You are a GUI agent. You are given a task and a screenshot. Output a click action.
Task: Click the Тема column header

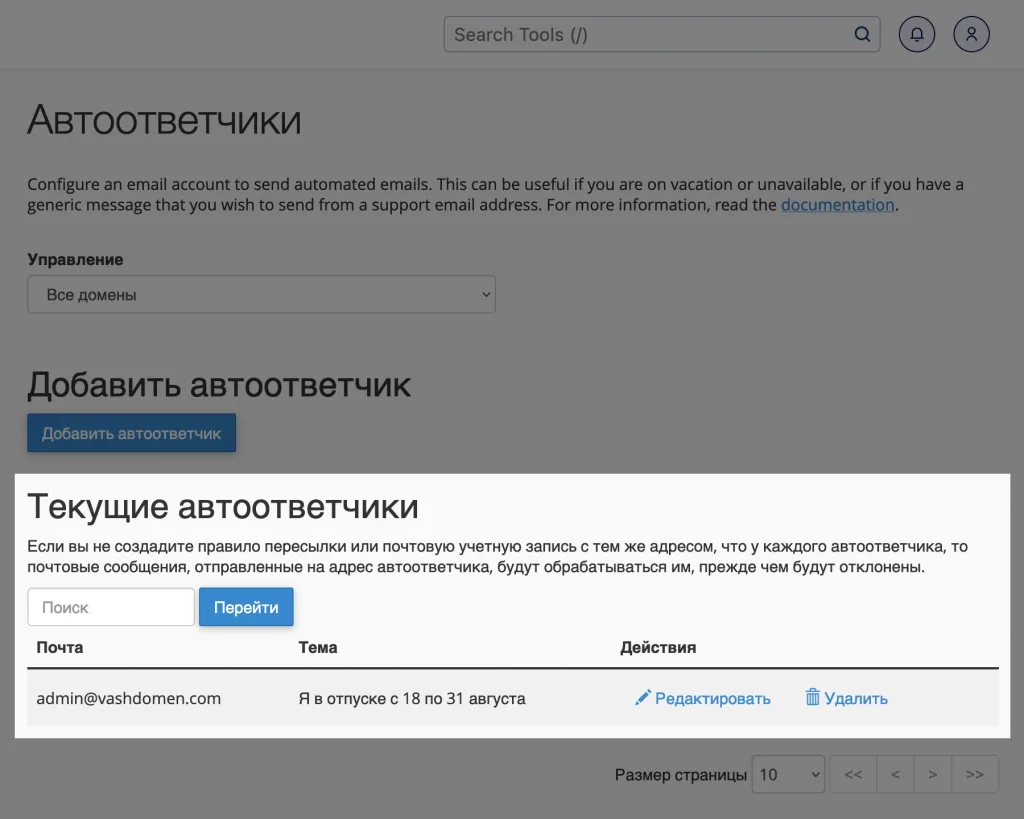click(x=317, y=648)
